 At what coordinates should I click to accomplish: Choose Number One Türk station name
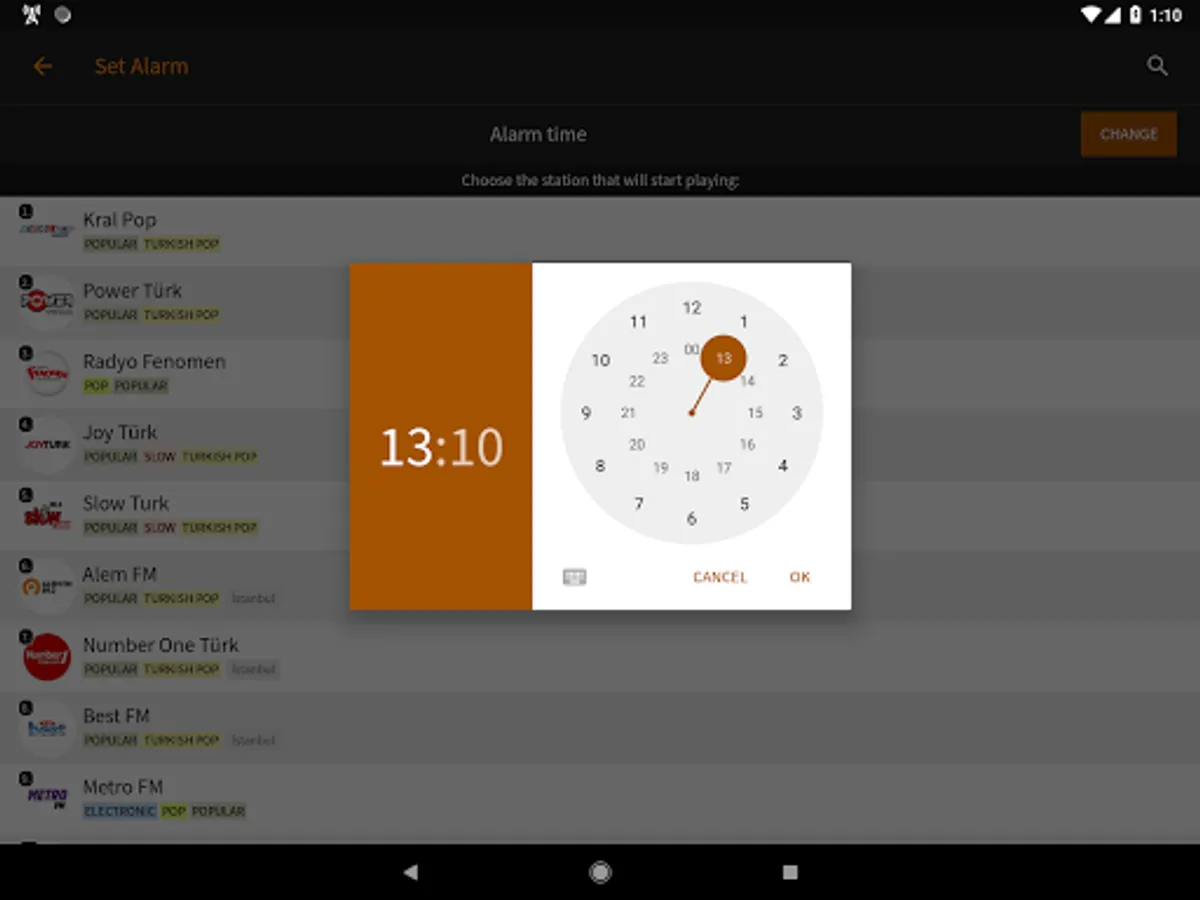pyautogui.click(x=161, y=646)
